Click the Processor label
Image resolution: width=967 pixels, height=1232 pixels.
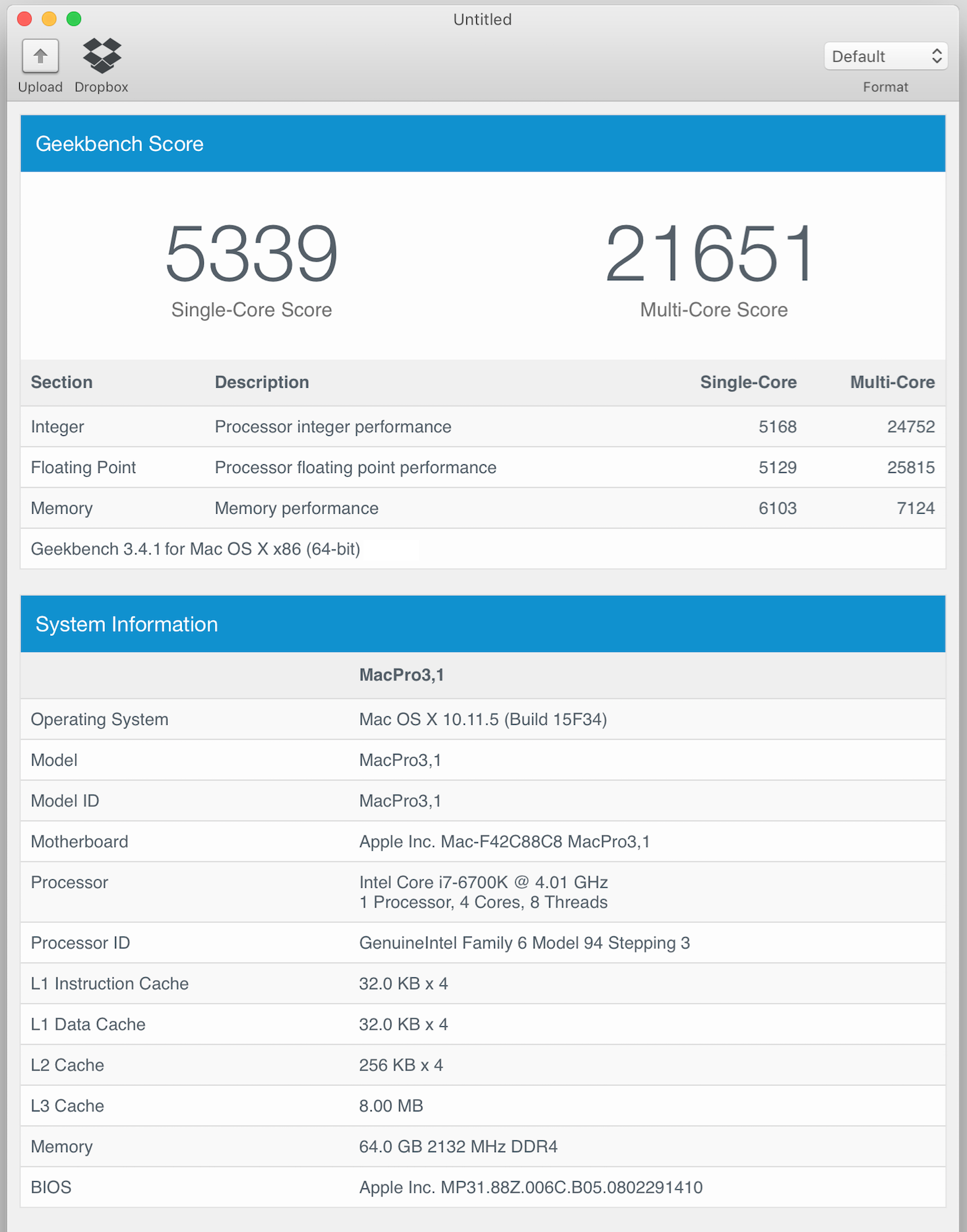coord(69,882)
